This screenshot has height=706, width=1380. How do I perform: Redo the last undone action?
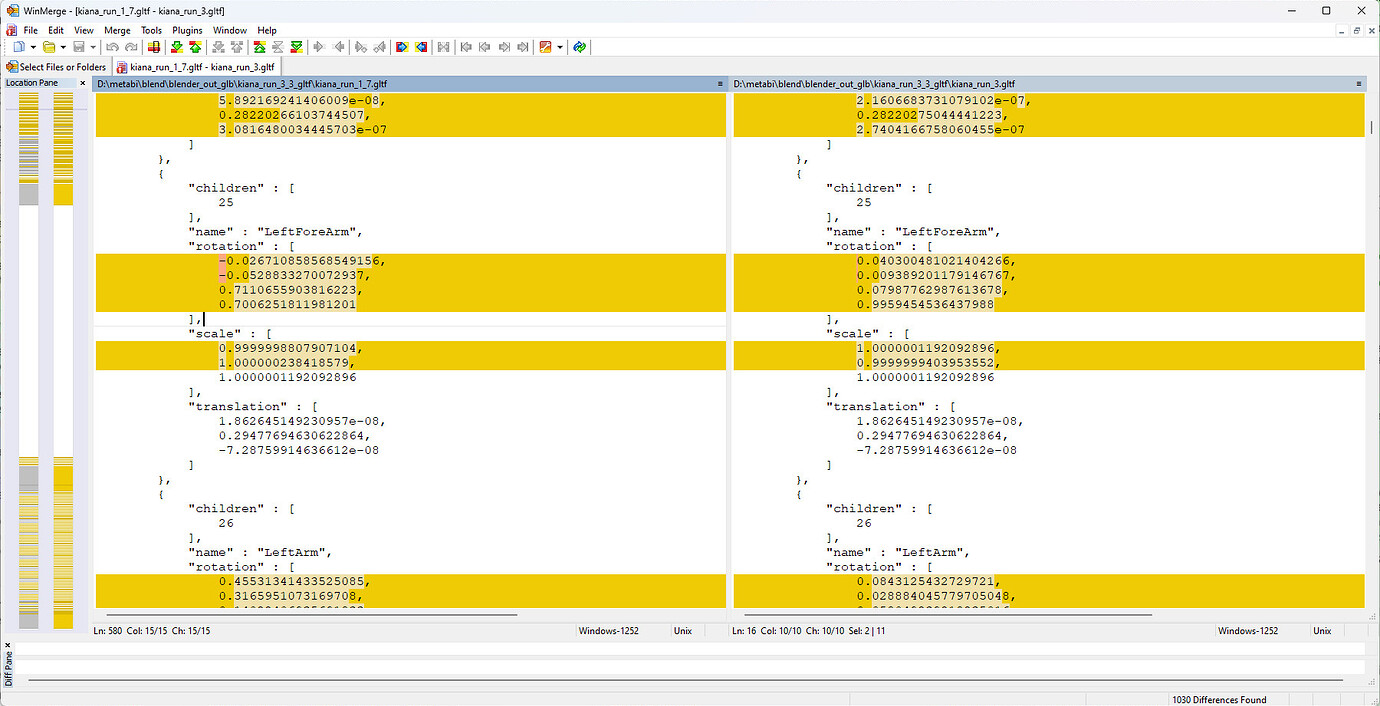tap(131, 47)
